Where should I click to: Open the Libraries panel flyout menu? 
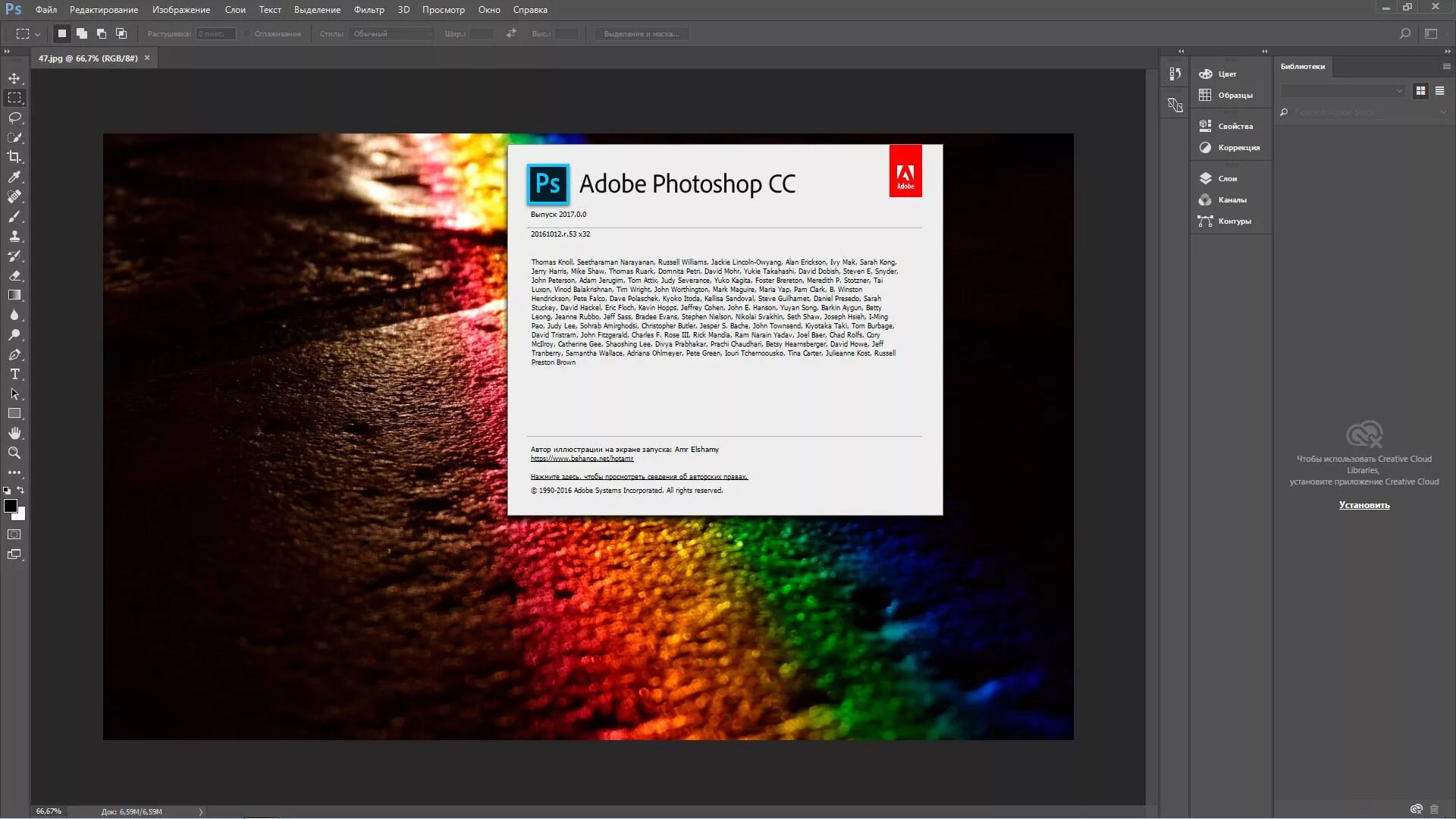[x=1446, y=67]
